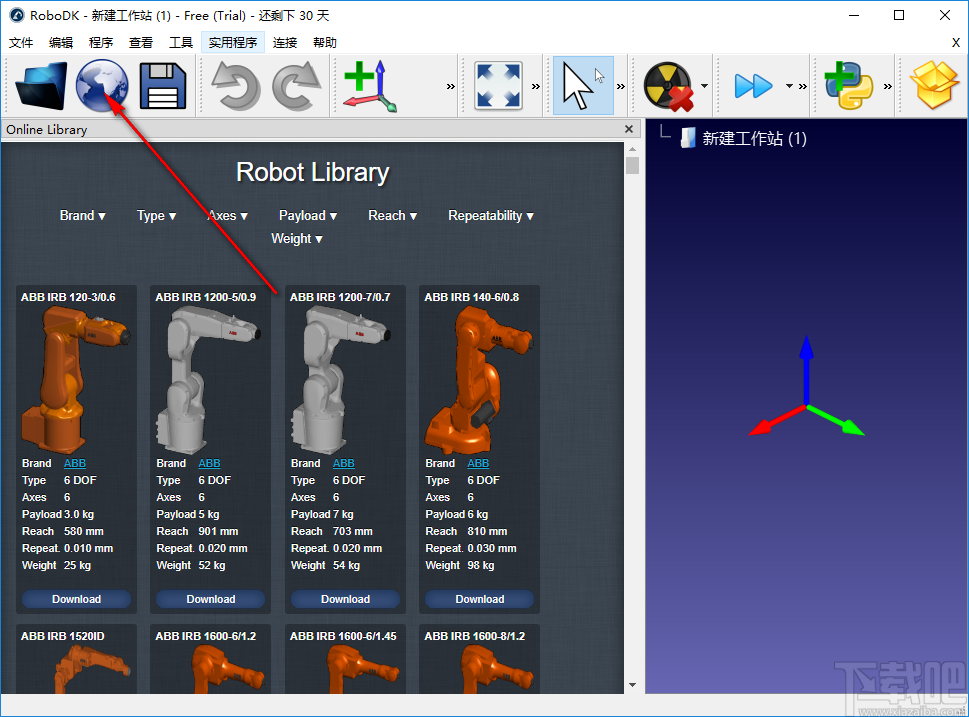Expand the Brand filter dropdown

[82, 215]
